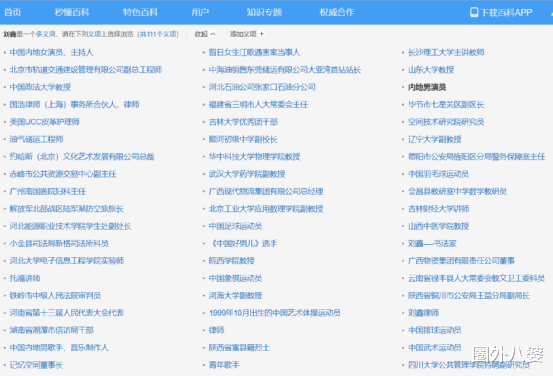The width and height of the screenshot is (553, 376).
Task: Open 美国JCC皮革护理师 link
Action: 44,122
